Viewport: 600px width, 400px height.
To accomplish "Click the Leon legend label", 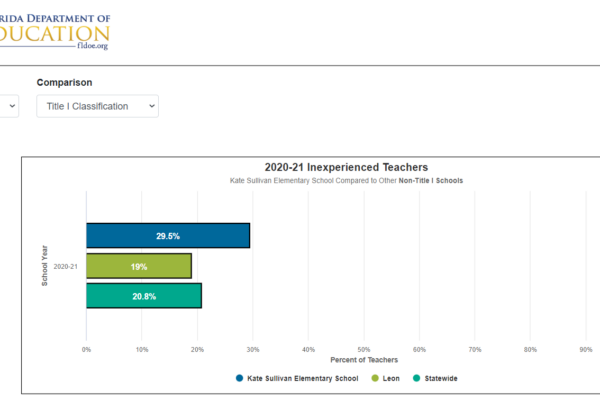I will (391, 379).
